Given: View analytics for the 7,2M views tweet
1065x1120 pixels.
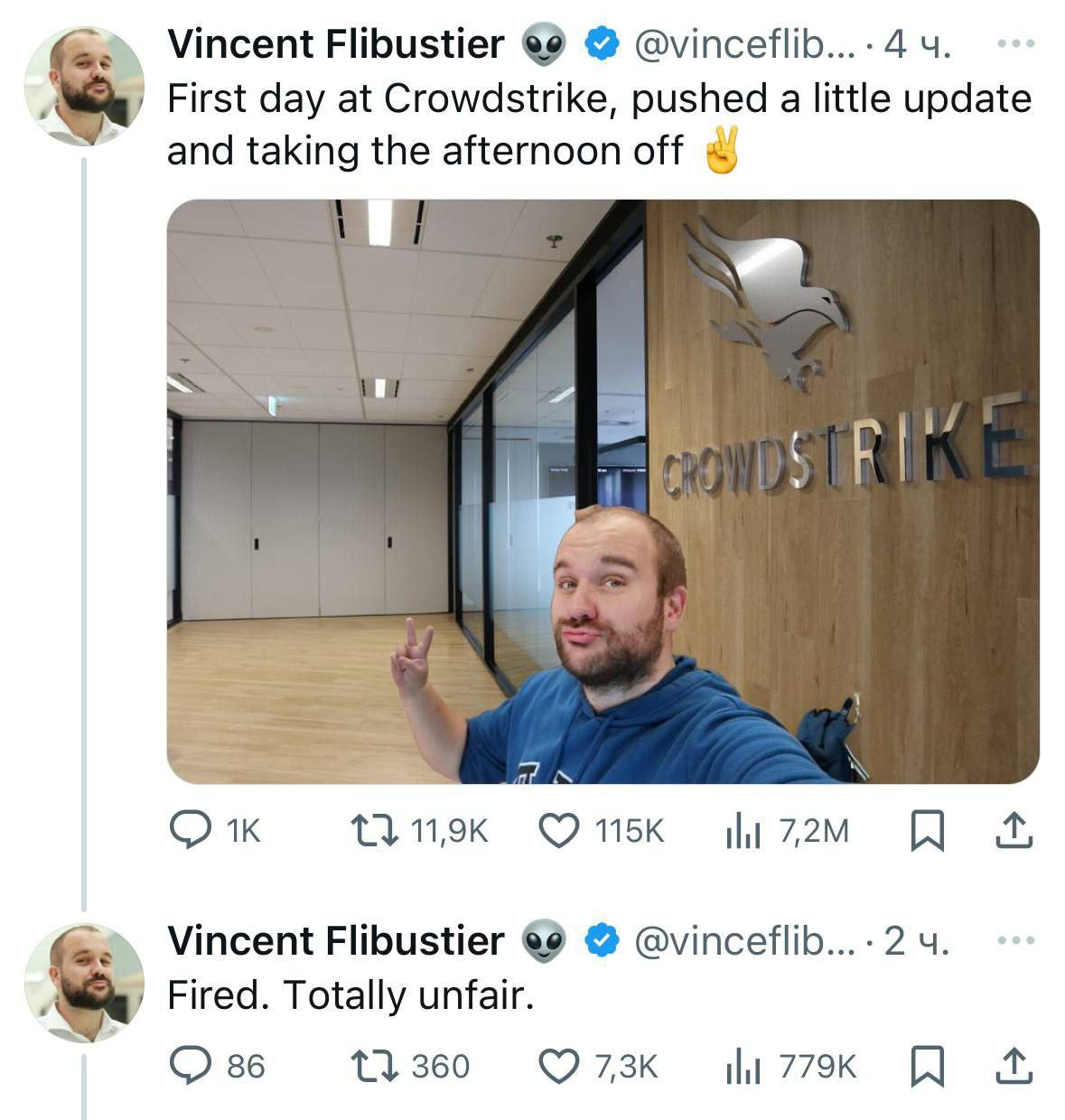Looking at the screenshot, I should (743, 830).
